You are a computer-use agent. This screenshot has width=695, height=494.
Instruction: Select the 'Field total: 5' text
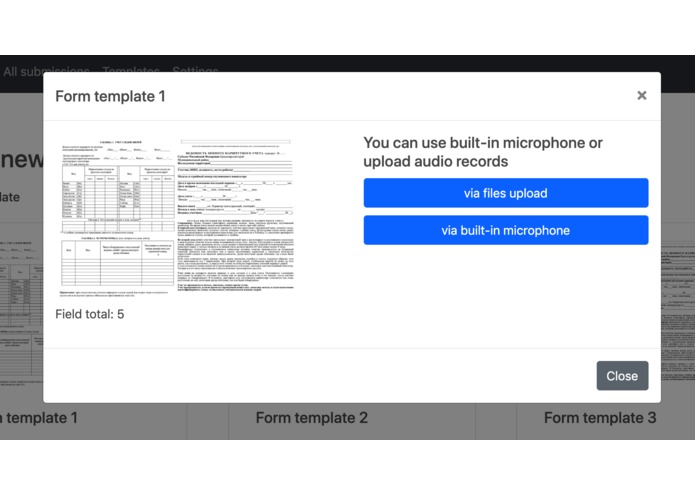(x=90, y=314)
